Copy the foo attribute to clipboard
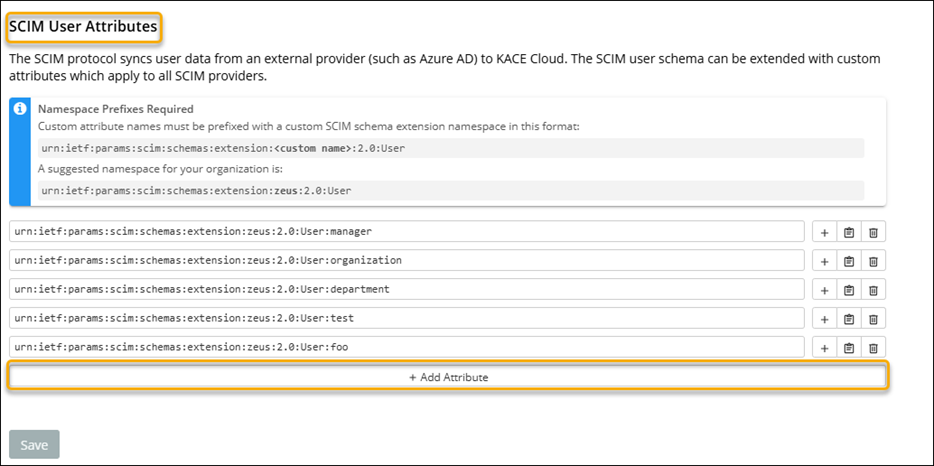The image size is (934, 466). pyautogui.click(x=849, y=348)
